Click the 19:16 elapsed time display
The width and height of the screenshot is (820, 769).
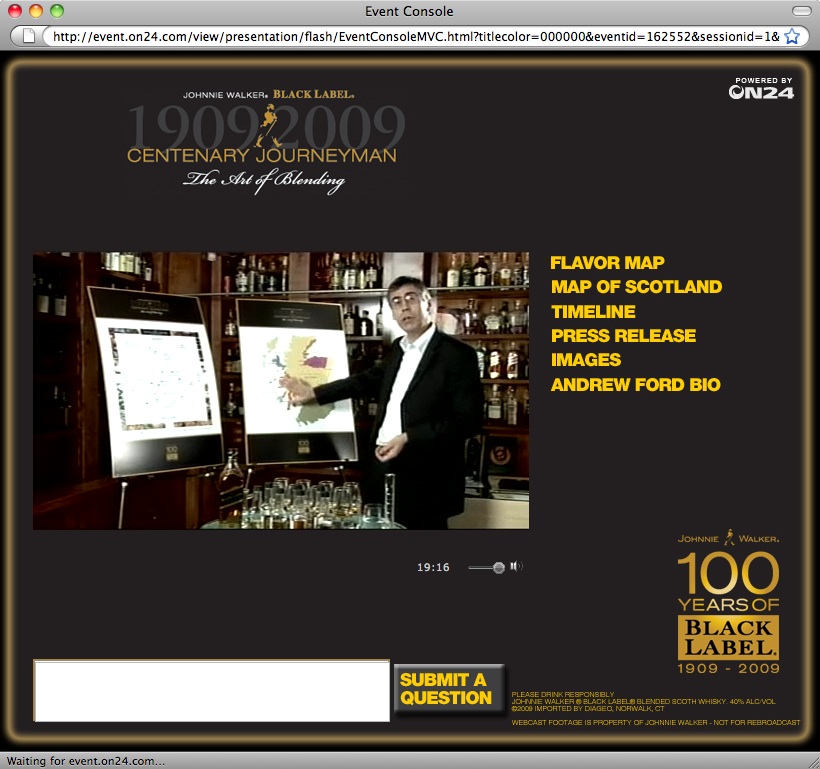[433, 568]
